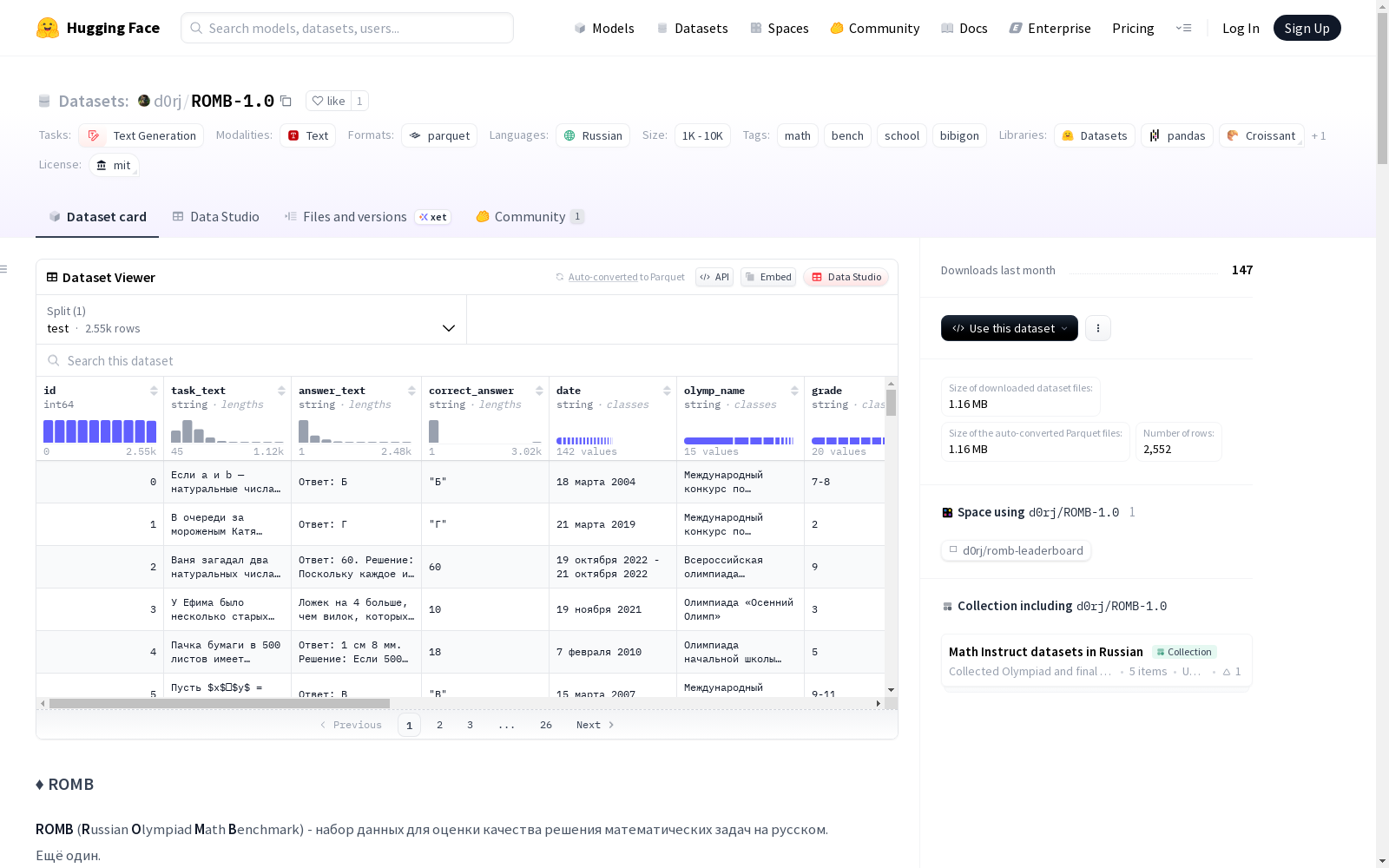The width and height of the screenshot is (1389, 868).
Task: Copy dataset name with the copy icon
Action: click(x=286, y=101)
